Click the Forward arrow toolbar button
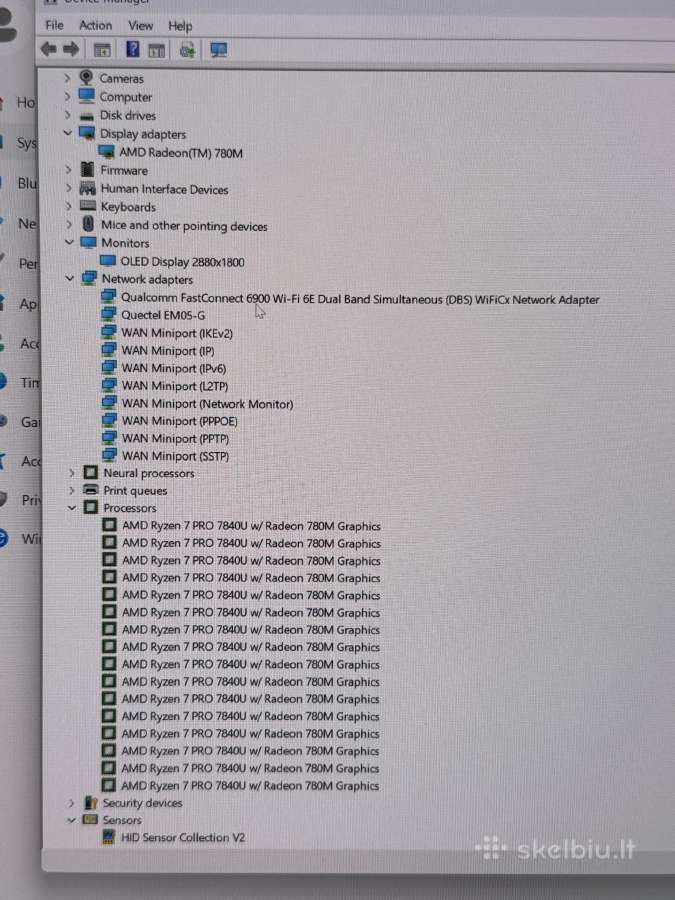The image size is (675, 900). point(71,49)
